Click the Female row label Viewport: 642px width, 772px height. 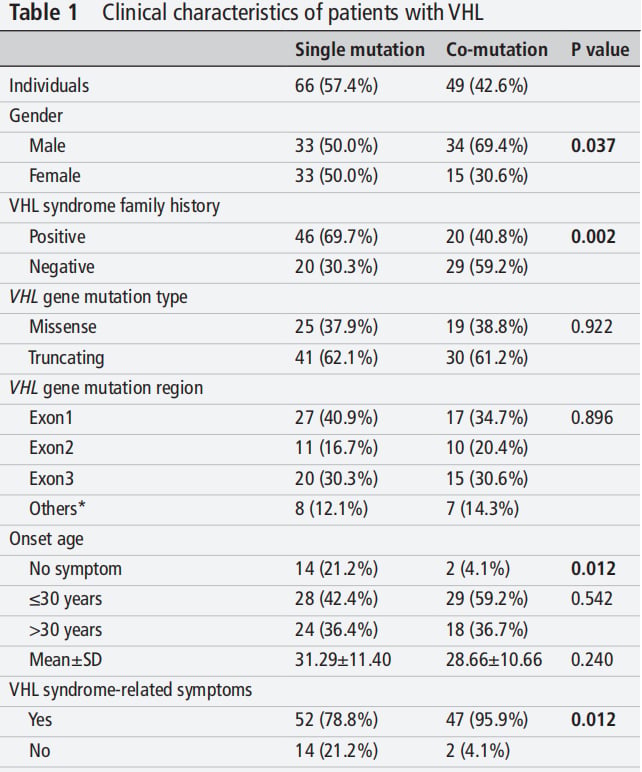click(55, 176)
